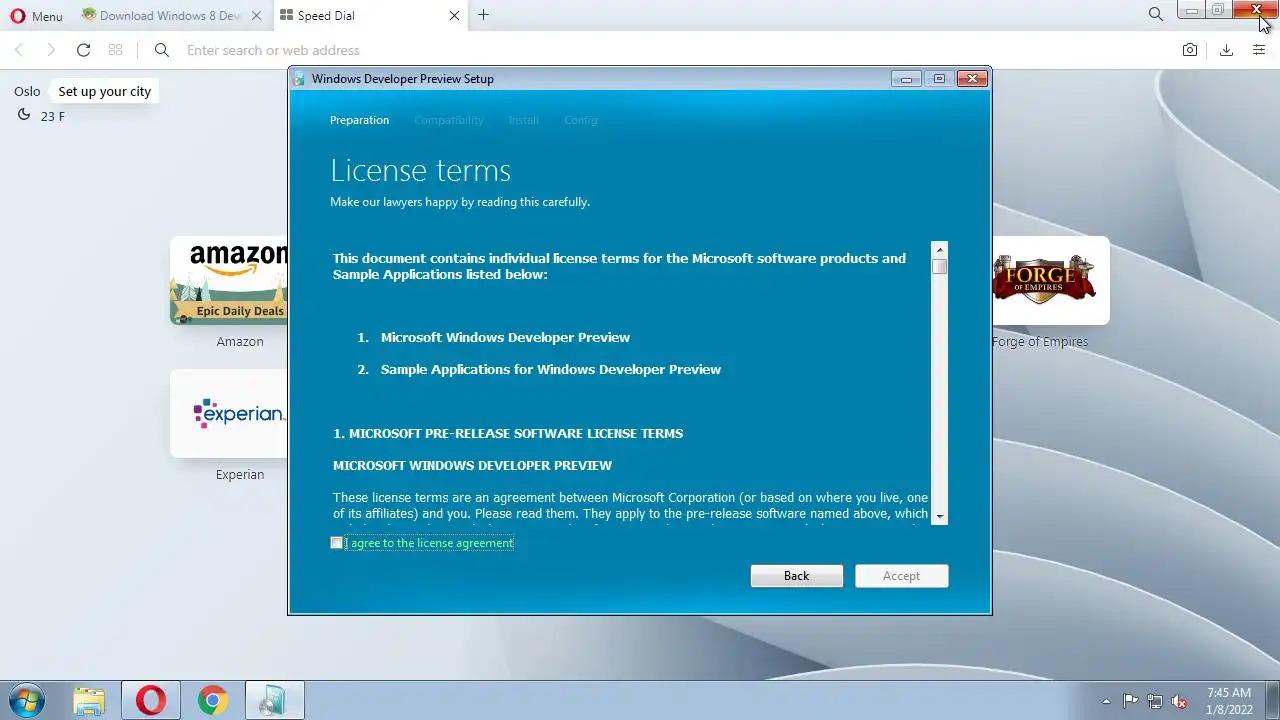Viewport: 1280px width, 720px height.
Task: Show hidden system tray icons
Action: (x=1106, y=701)
